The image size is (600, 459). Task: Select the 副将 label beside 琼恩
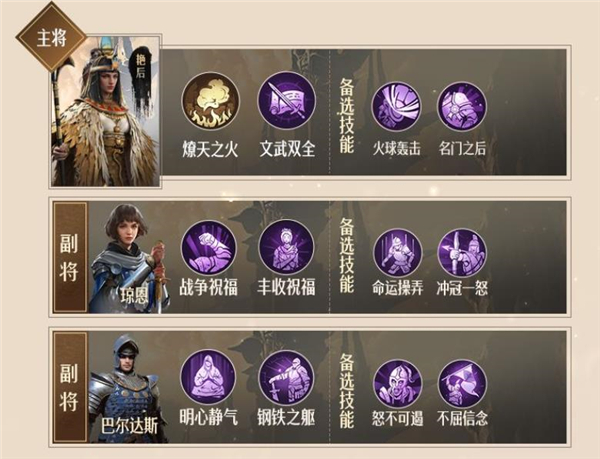(x=69, y=257)
